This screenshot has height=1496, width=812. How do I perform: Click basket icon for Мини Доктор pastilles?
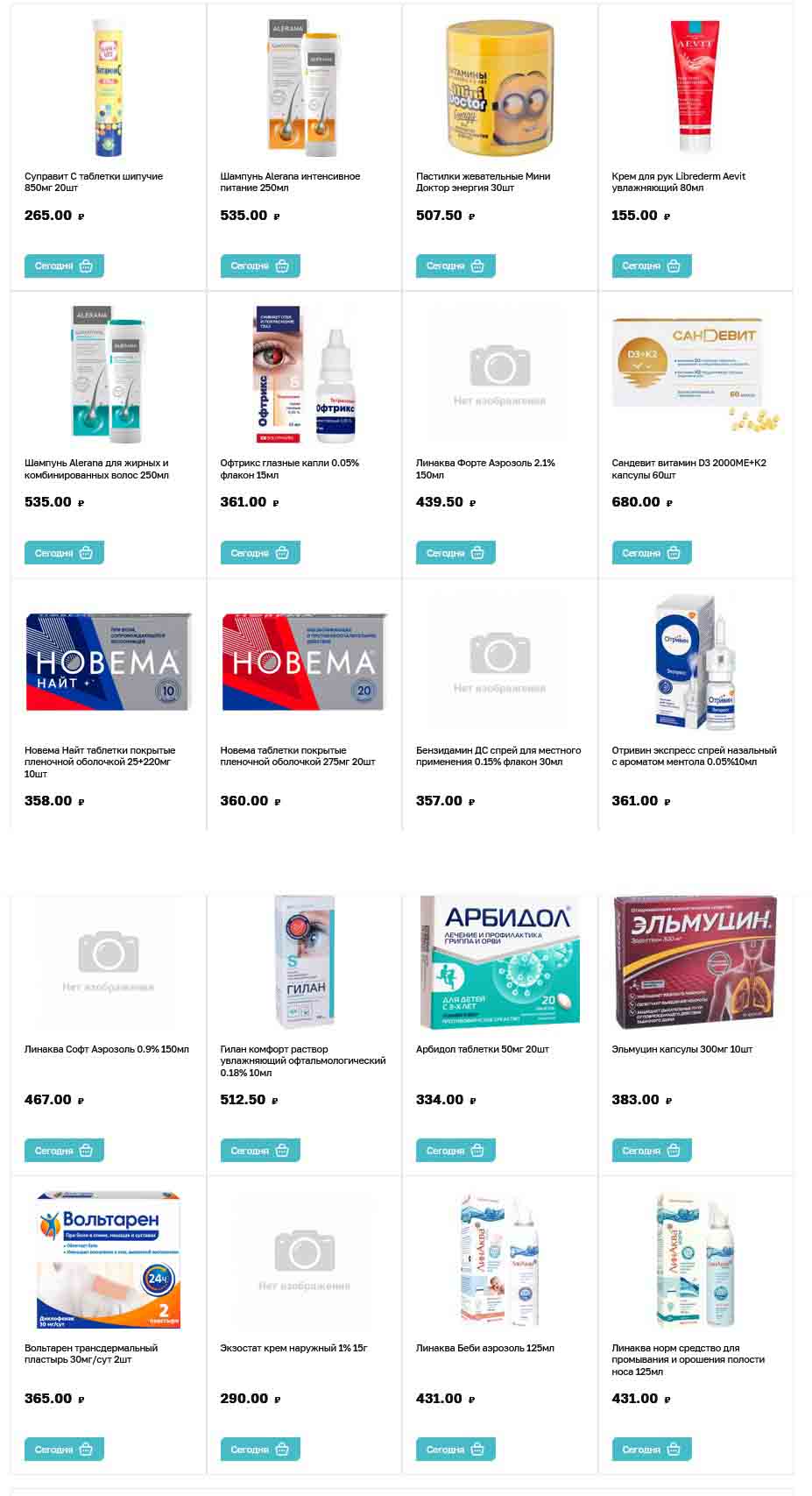pos(477,266)
